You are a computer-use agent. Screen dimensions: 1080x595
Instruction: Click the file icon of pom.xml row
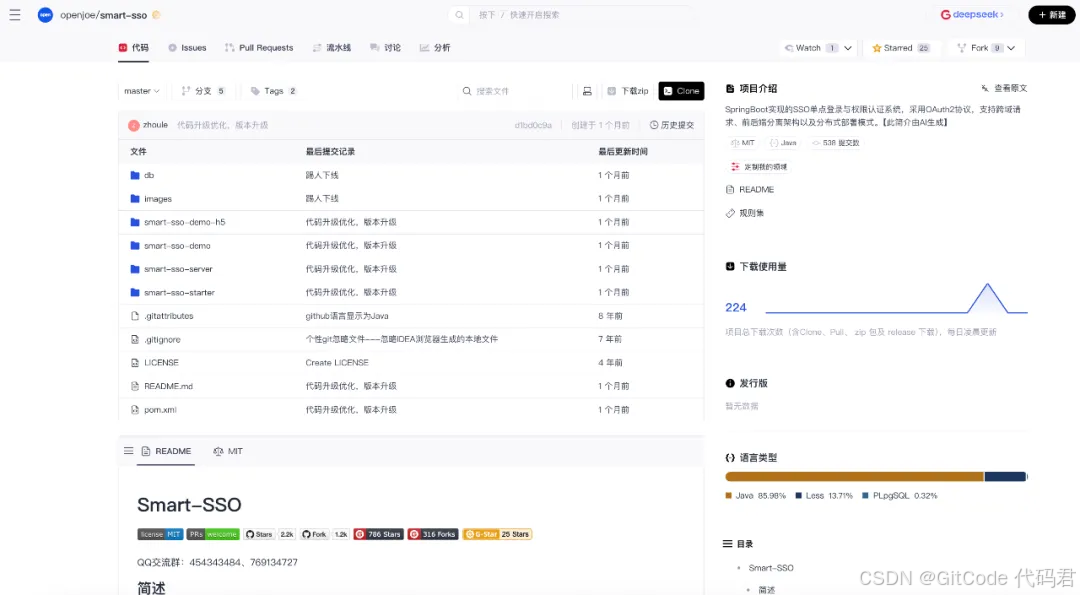click(135, 410)
